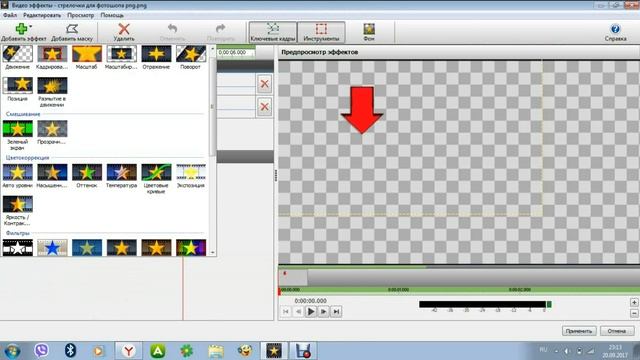Screen dimensions: 640x360
Task: Select the Температура effect
Action: click(121, 176)
